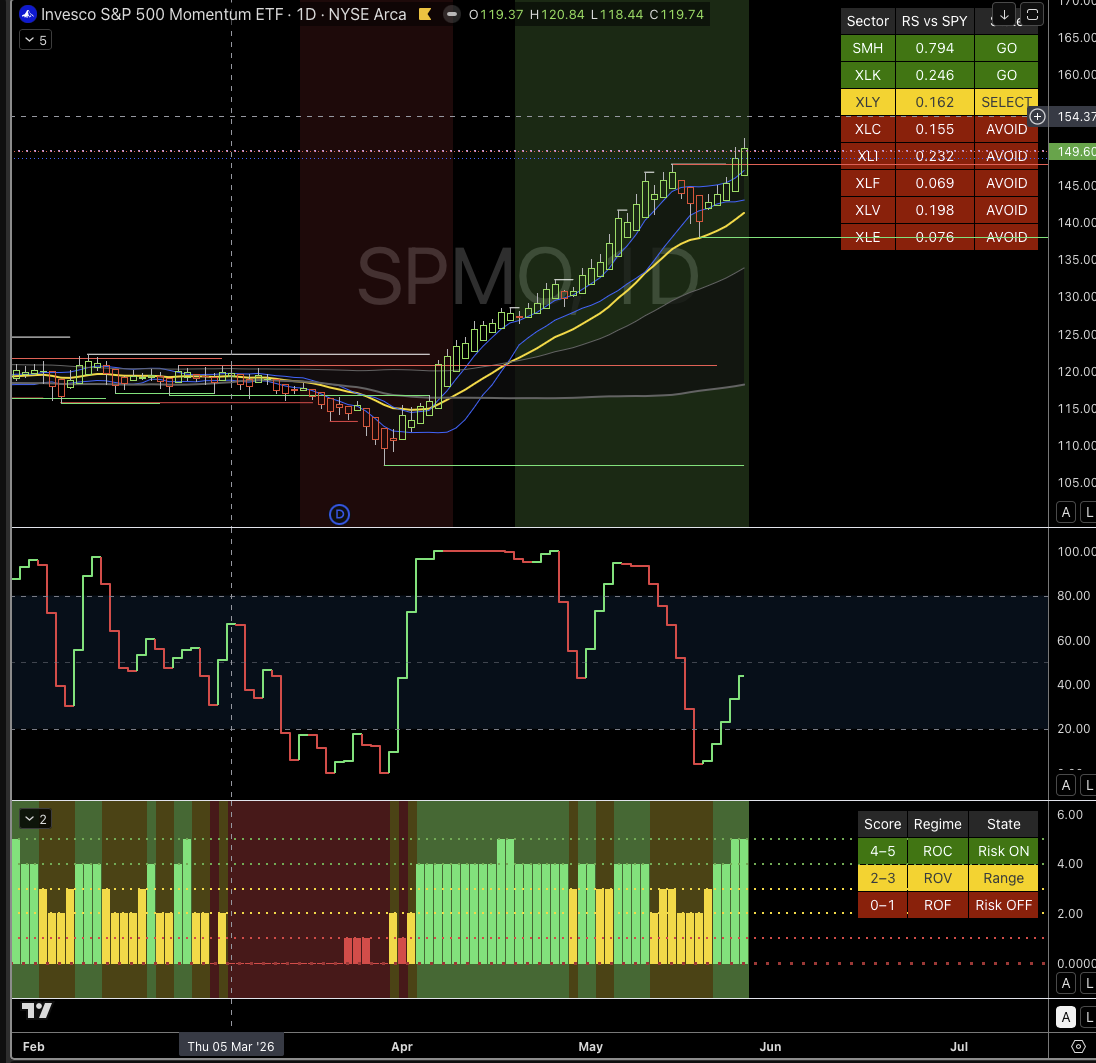Screen dimensions: 1096x1063
Task: Click the Sector column header
Action: pos(867,21)
